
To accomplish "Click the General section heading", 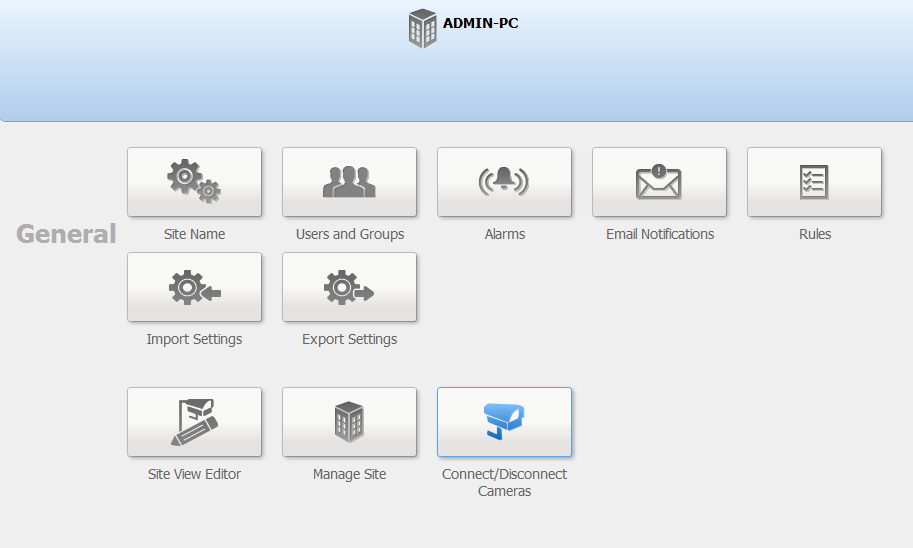I will click(66, 234).
